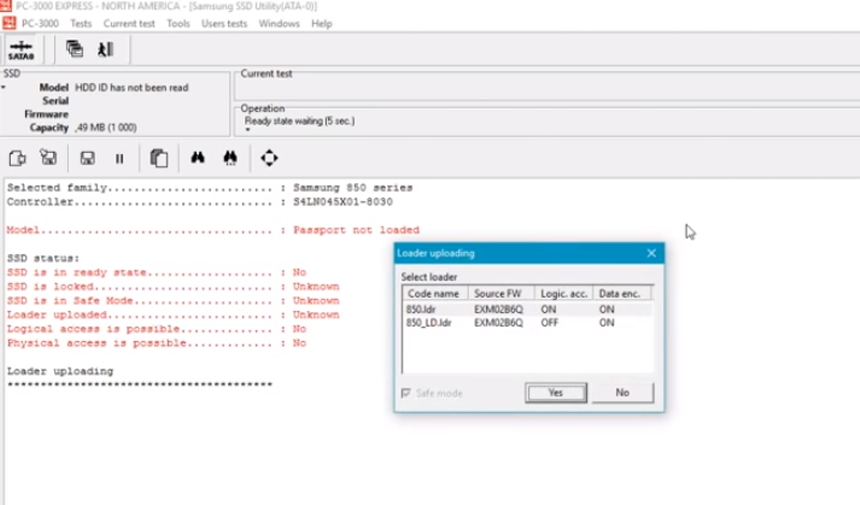The height and width of the screenshot is (505, 860).
Task: Expand the arrow under Operation status
Action: click(x=247, y=130)
